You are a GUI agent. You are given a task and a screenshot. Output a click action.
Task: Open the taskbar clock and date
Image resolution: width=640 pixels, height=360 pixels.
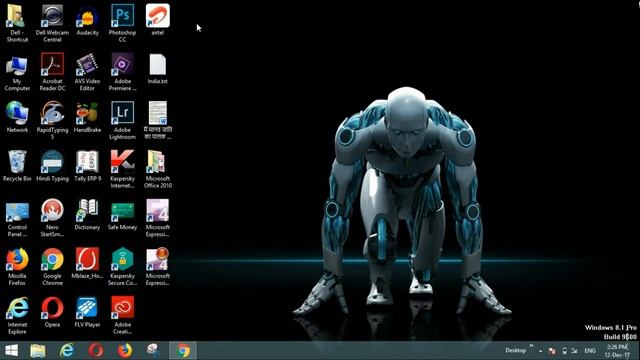(617, 351)
